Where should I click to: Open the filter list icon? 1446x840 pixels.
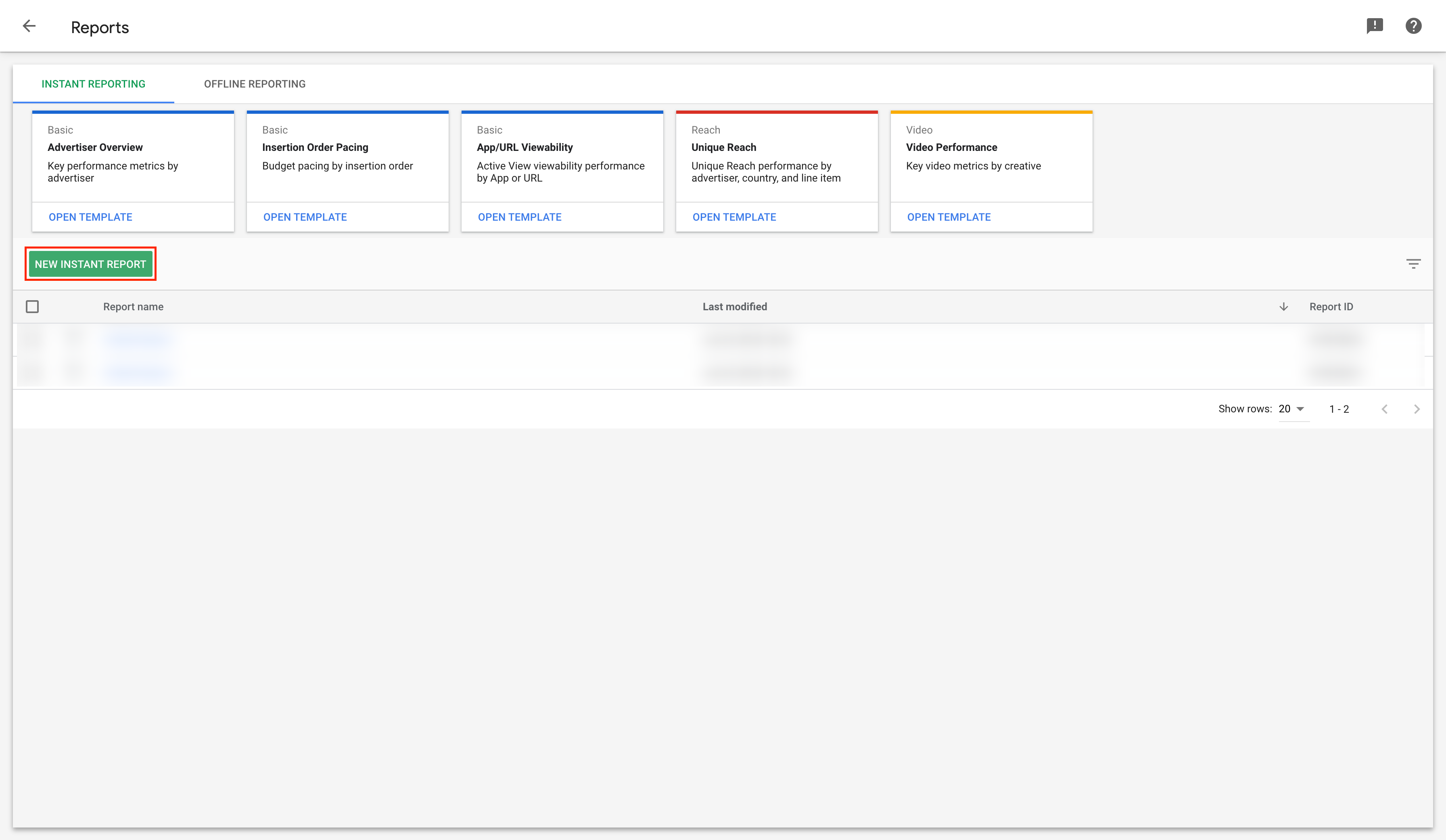pos(1413,264)
